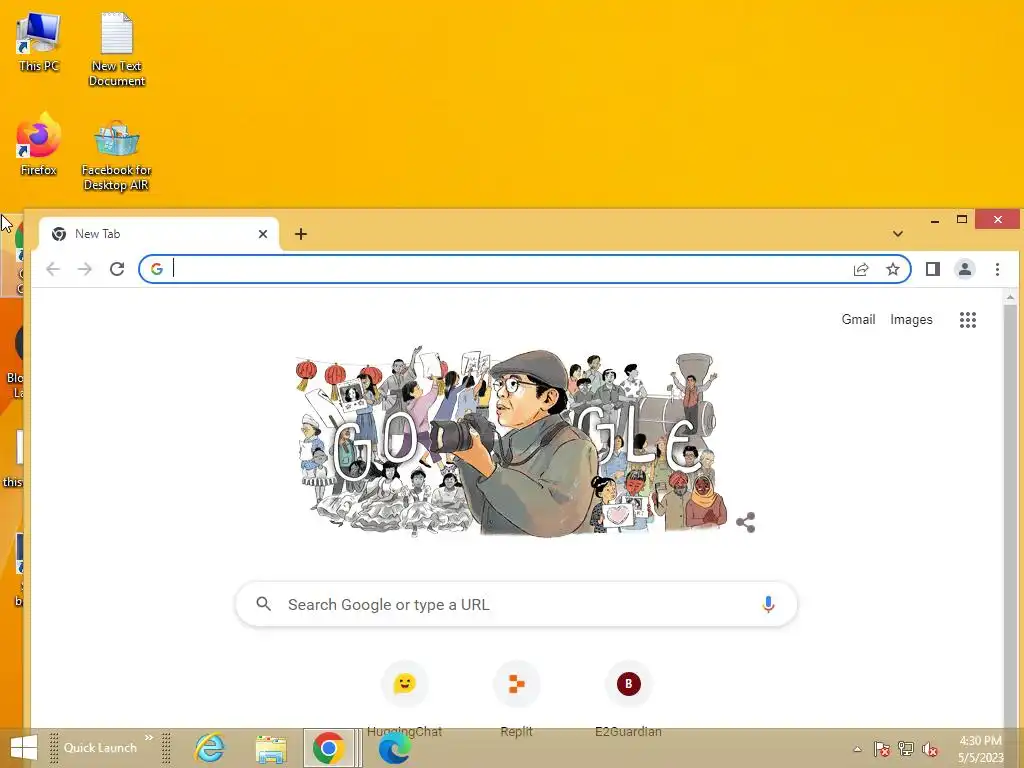Open volume tray icon

930,749
